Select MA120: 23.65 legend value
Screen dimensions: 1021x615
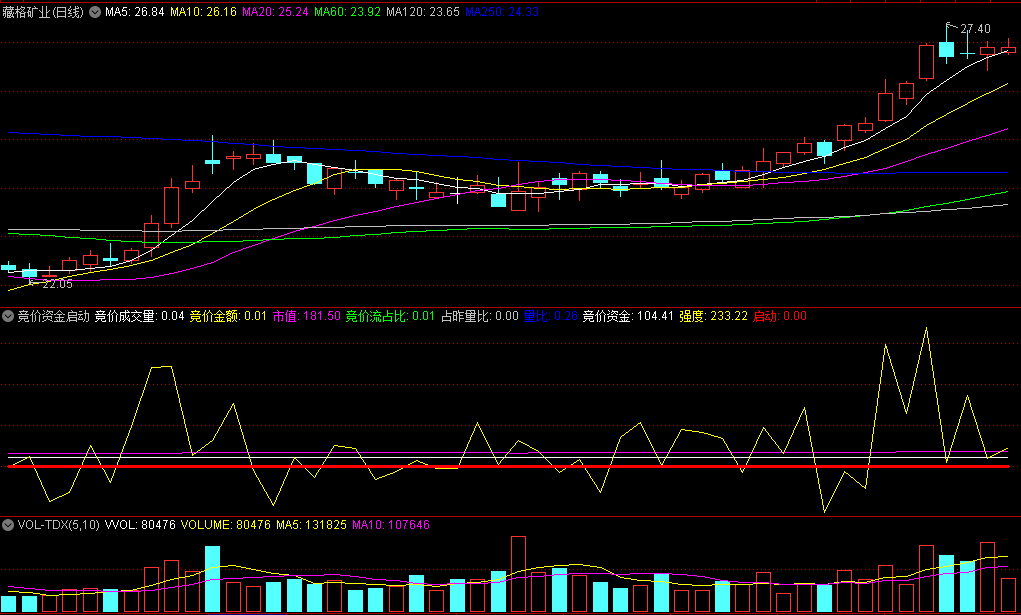(x=423, y=12)
